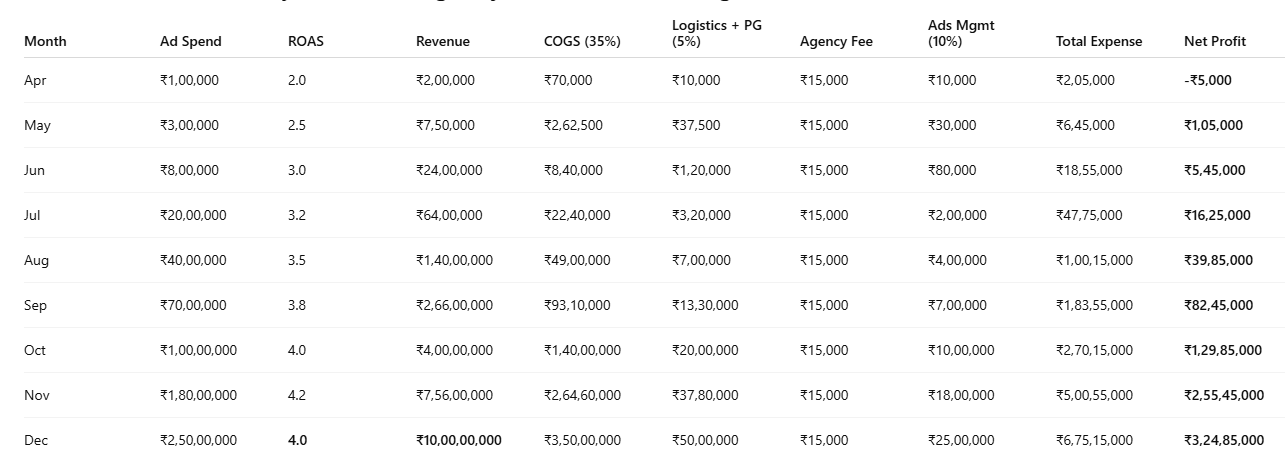This screenshot has height=472, width=1285.
Task: Click the Revenue column header
Action: pos(442,41)
